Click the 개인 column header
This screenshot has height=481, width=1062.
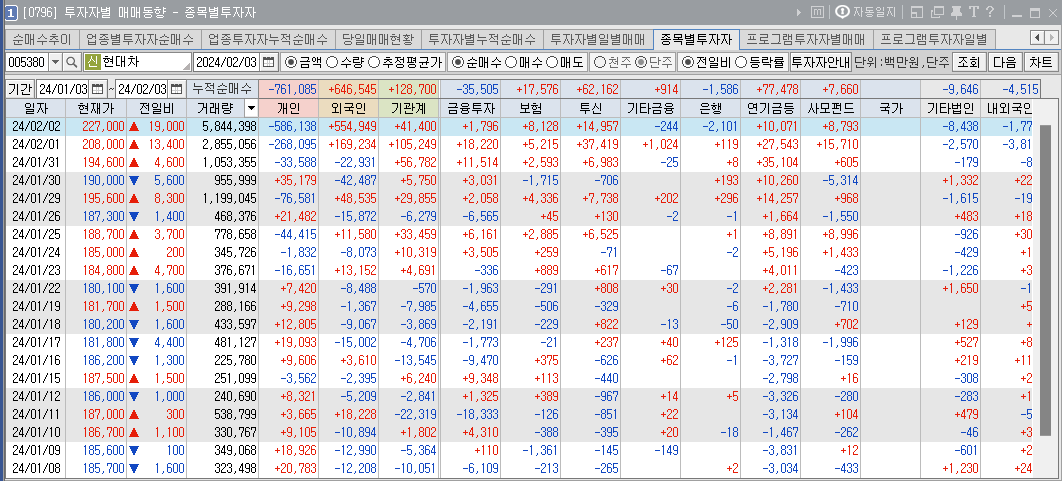click(288, 108)
